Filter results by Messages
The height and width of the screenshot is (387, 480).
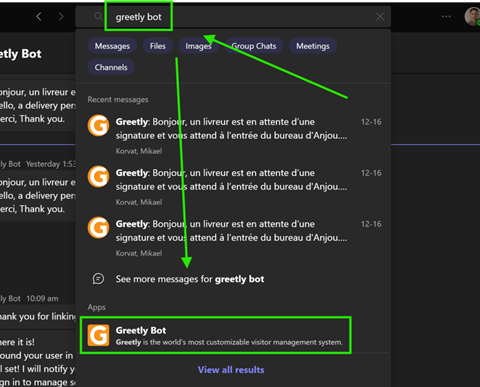click(112, 46)
